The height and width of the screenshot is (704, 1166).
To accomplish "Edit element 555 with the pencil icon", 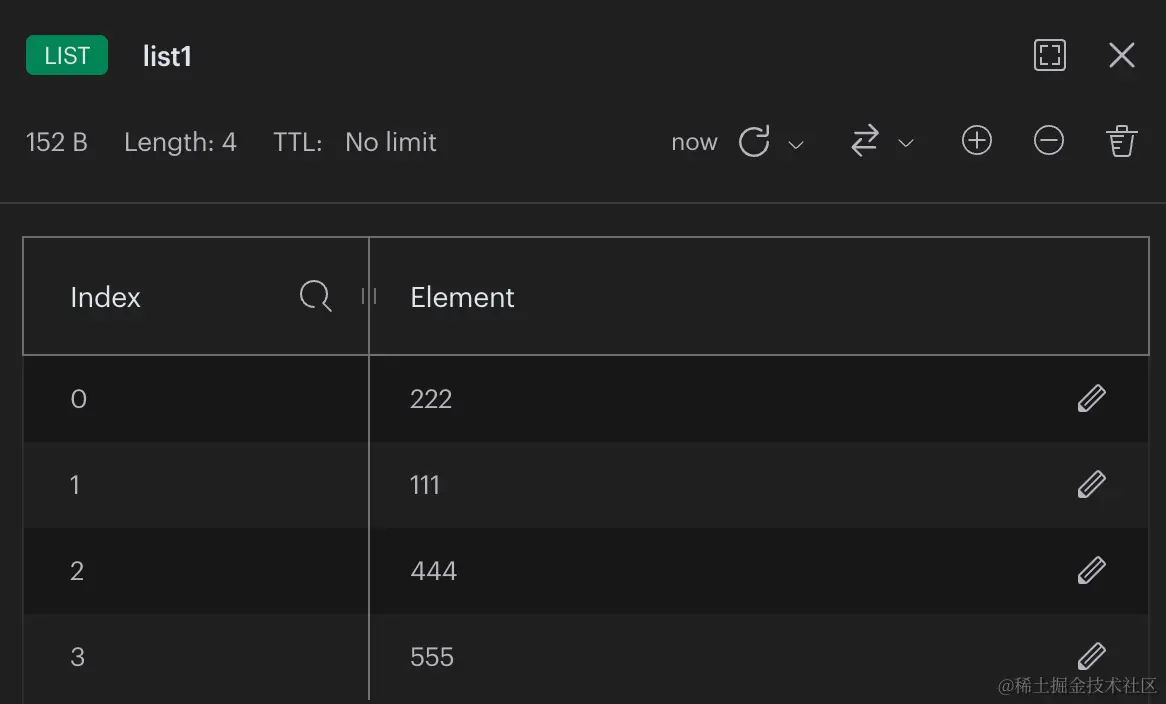I will pyautogui.click(x=1092, y=656).
